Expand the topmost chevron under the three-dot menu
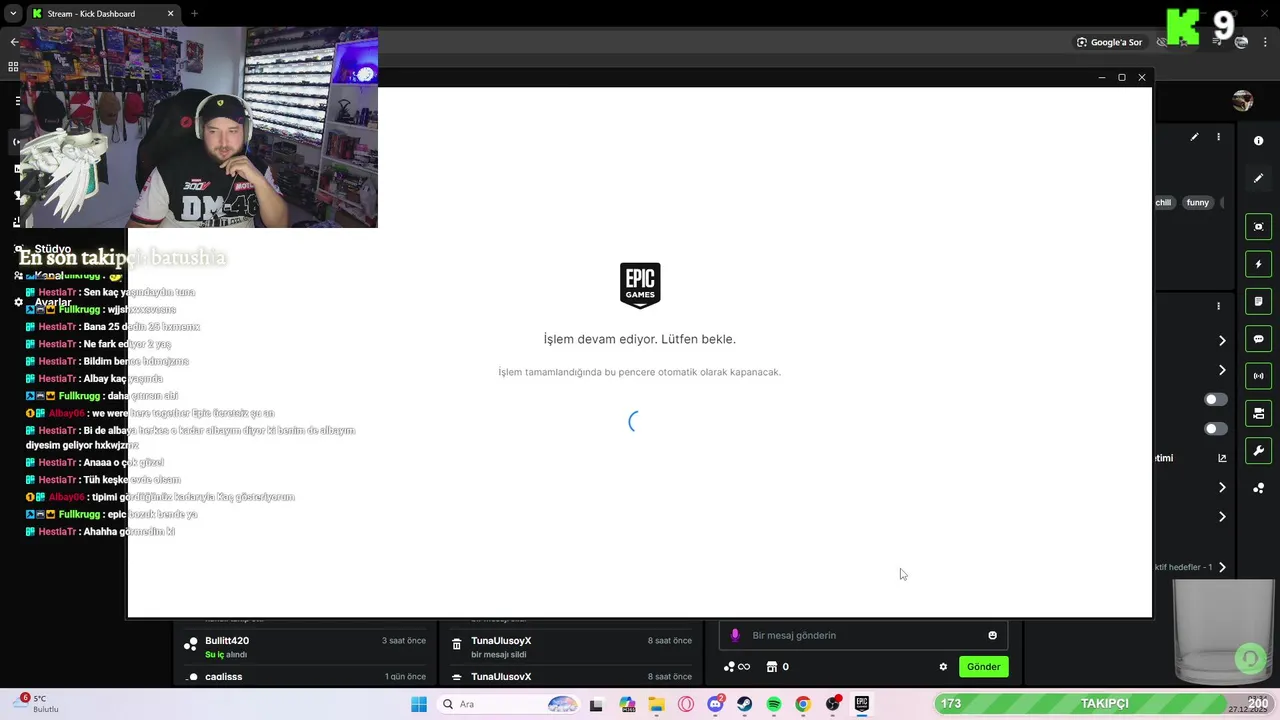The width and height of the screenshot is (1280, 720). (x=1222, y=341)
